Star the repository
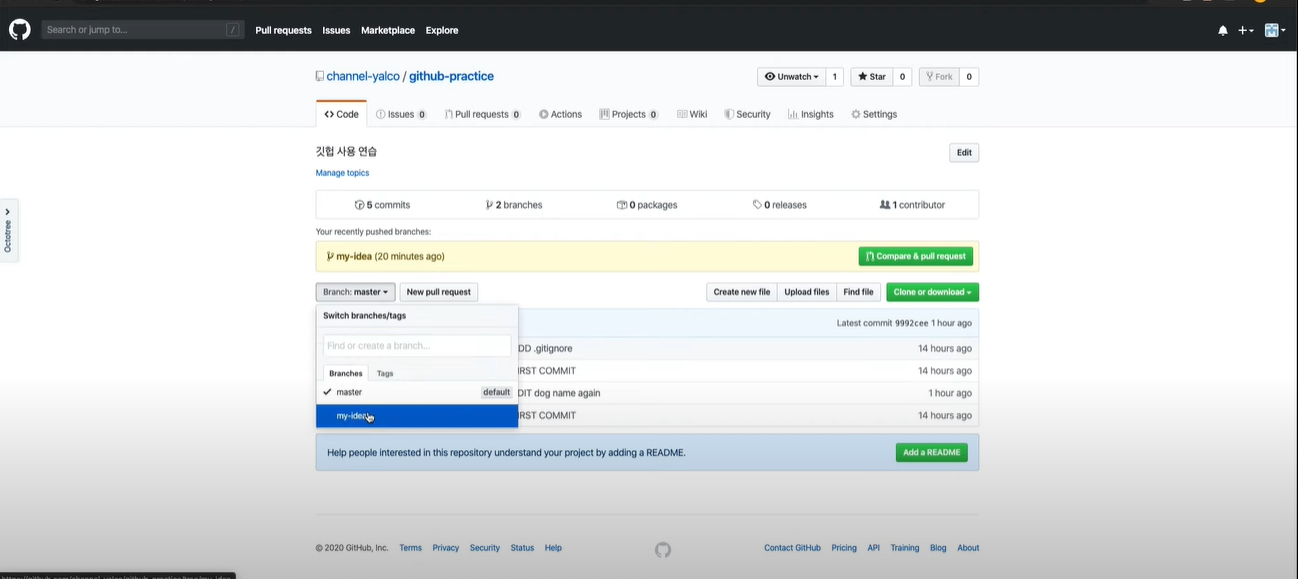 [870, 77]
